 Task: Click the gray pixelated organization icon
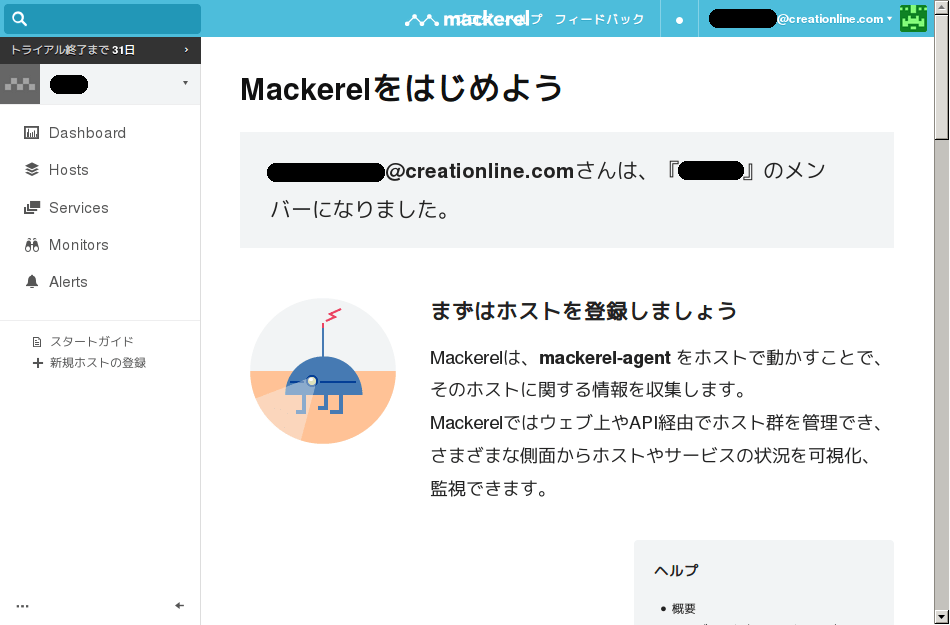(20, 84)
